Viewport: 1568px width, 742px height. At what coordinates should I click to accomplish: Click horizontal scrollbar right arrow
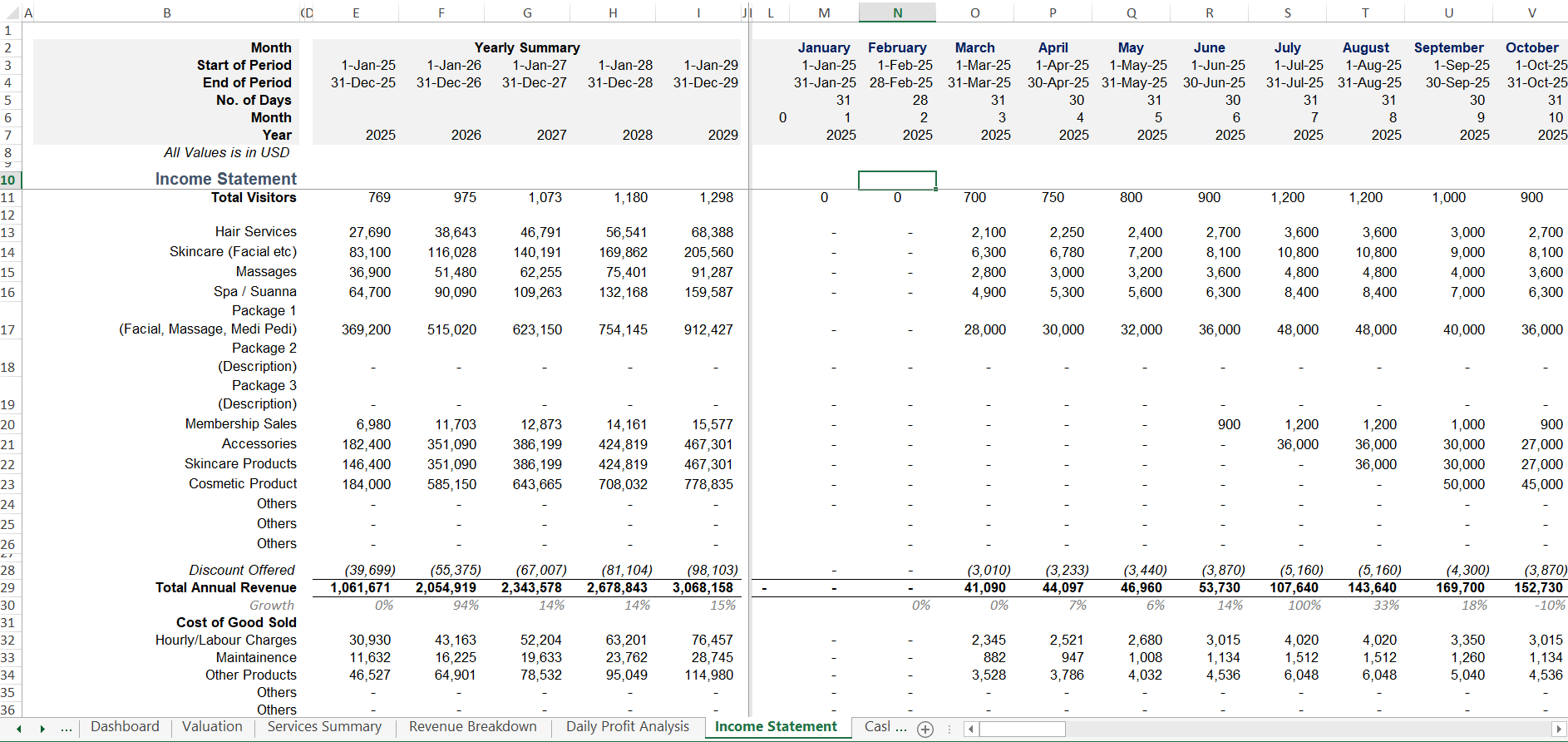point(1559,730)
